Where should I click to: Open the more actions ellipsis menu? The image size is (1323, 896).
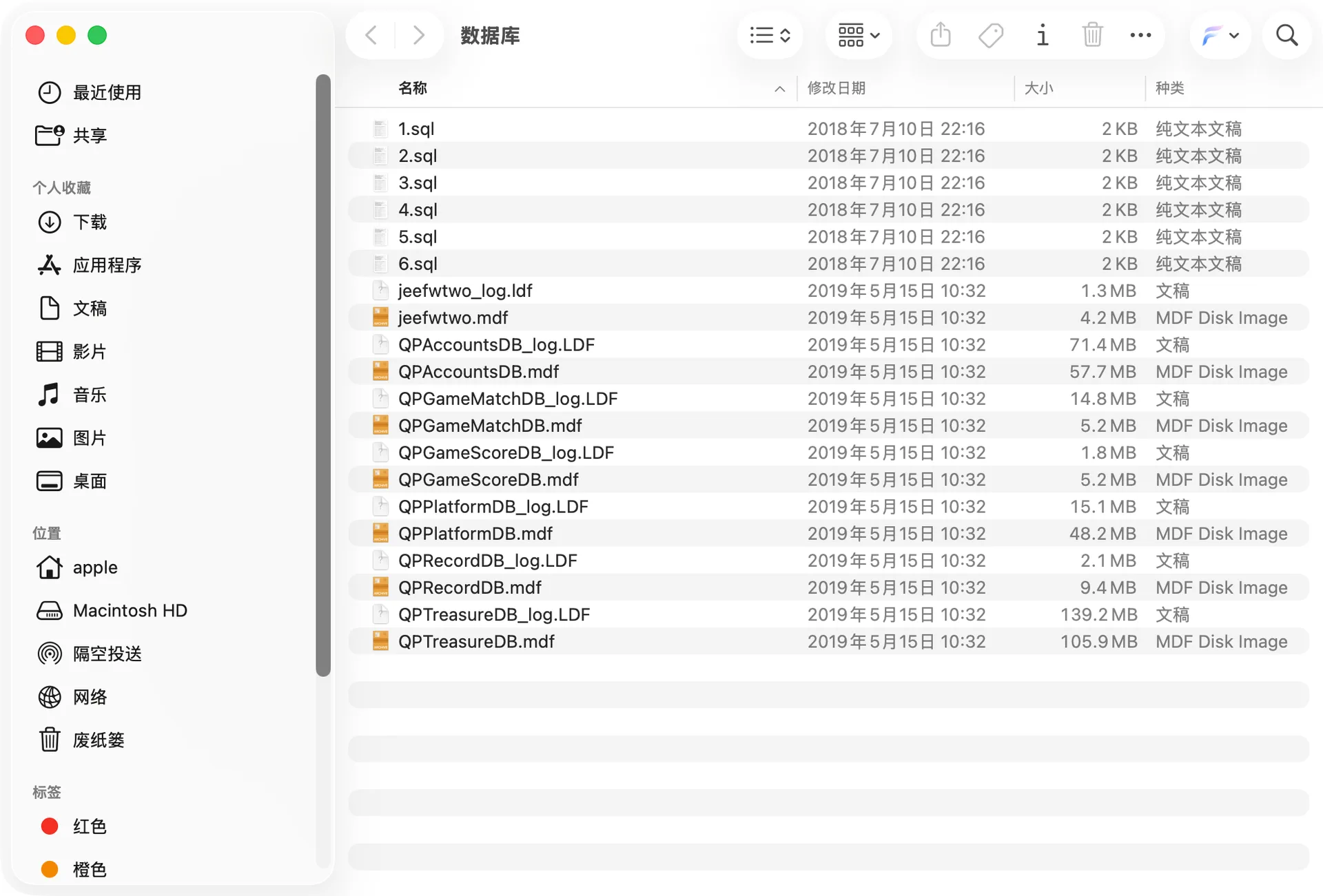1140,35
